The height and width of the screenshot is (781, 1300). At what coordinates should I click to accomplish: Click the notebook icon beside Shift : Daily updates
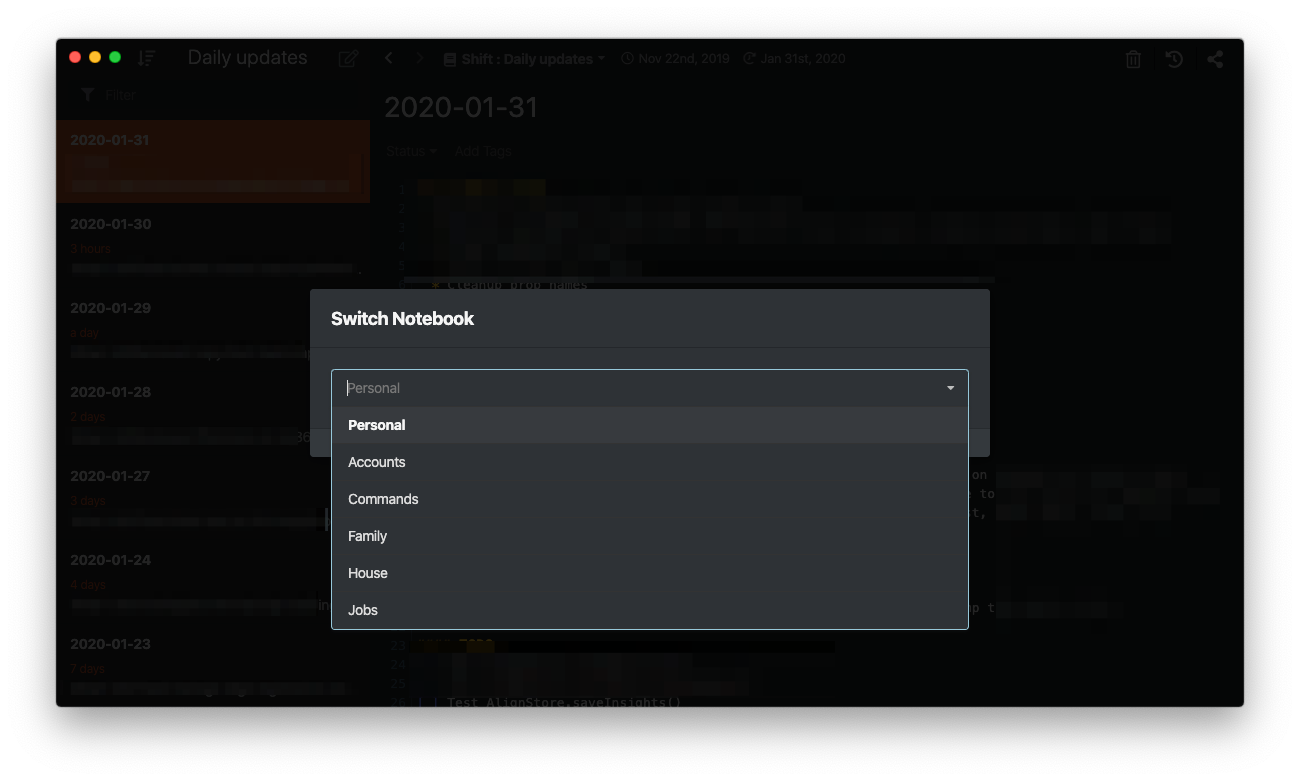click(x=448, y=58)
